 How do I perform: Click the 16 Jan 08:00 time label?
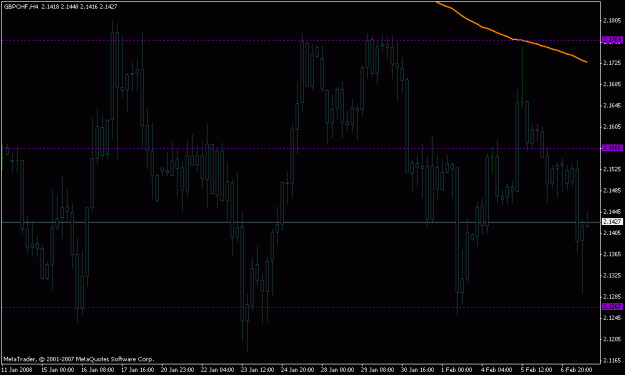(98, 370)
